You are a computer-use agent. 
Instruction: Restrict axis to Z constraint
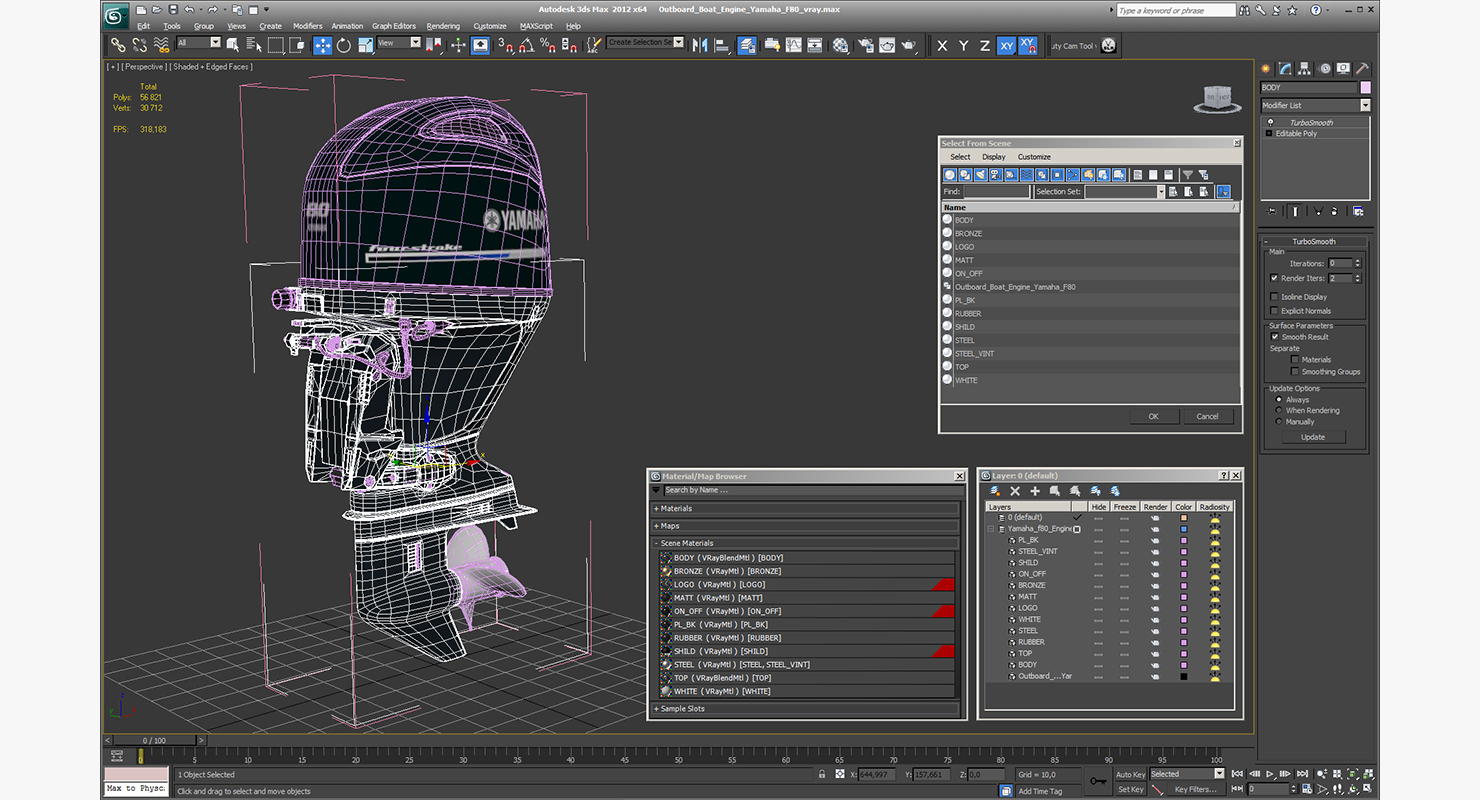[x=985, y=45]
